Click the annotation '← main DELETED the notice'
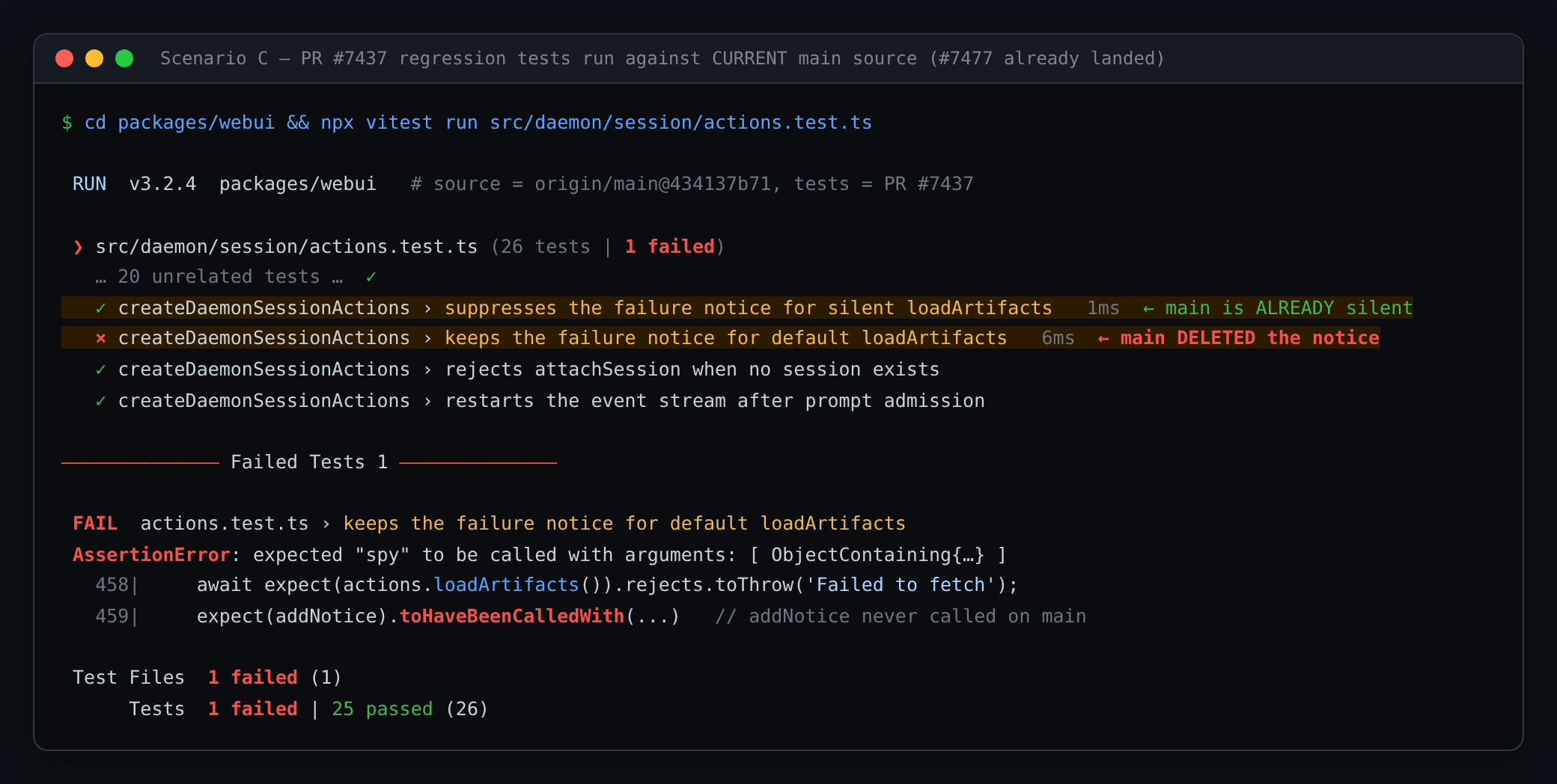 (1238, 338)
